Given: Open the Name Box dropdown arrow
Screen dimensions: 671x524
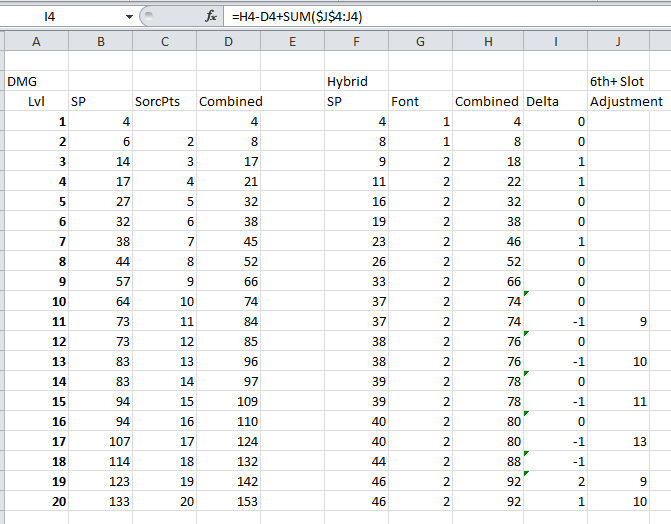Looking at the screenshot, I should click(129, 17).
